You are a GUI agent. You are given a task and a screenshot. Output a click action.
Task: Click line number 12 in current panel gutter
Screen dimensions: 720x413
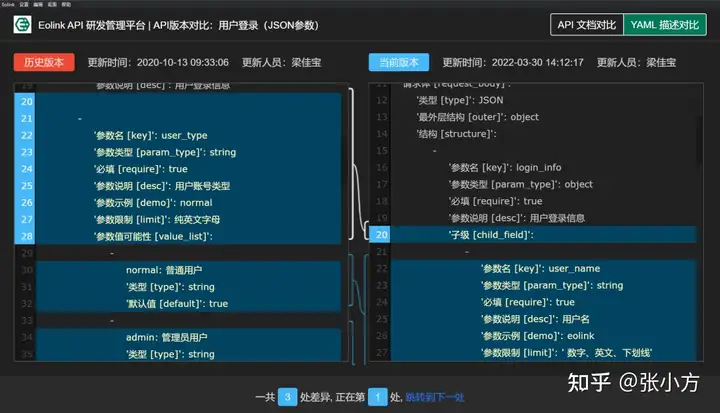tap(381, 100)
